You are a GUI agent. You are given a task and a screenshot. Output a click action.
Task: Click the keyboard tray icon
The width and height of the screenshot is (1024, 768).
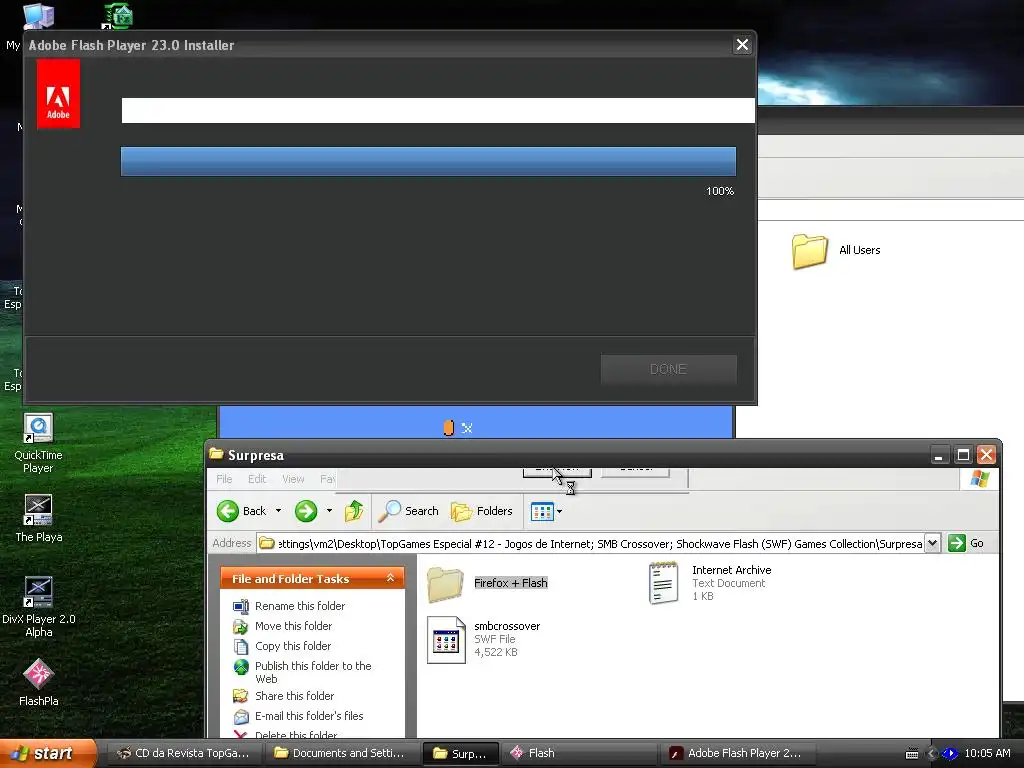click(x=912, y=754)
